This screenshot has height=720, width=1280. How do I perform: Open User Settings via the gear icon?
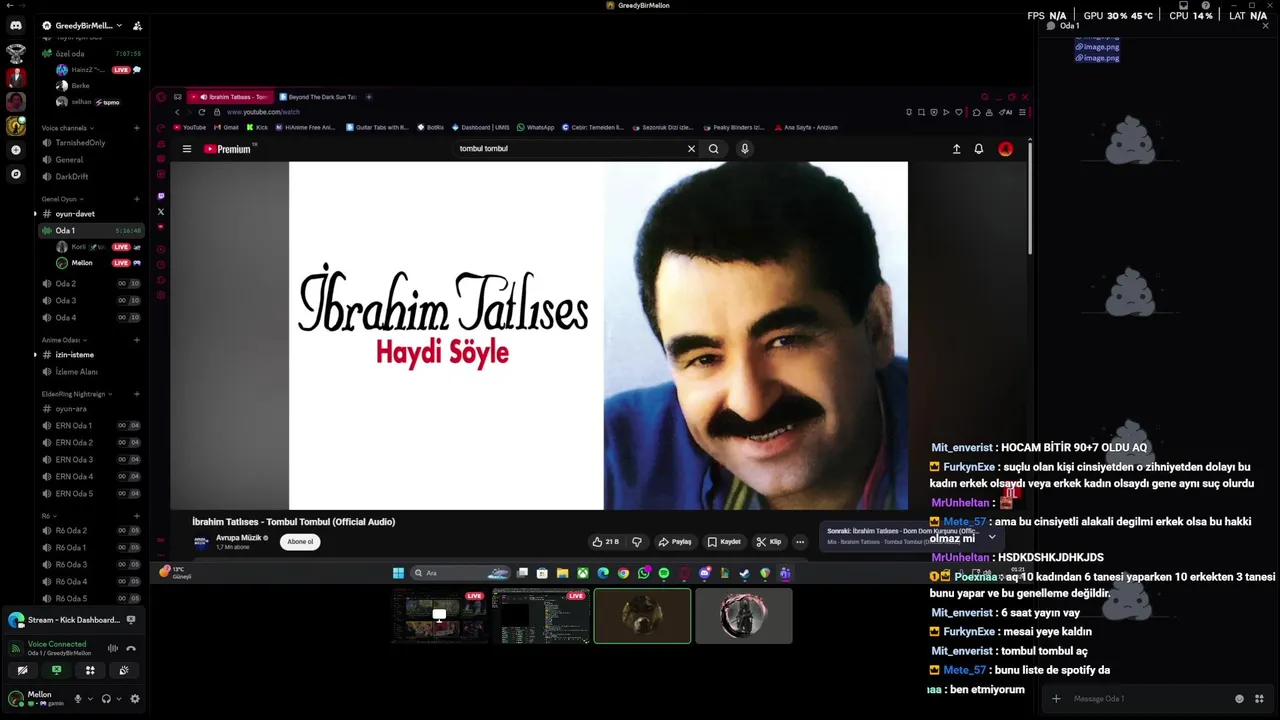pyautogui.click(x=135, y=699)
